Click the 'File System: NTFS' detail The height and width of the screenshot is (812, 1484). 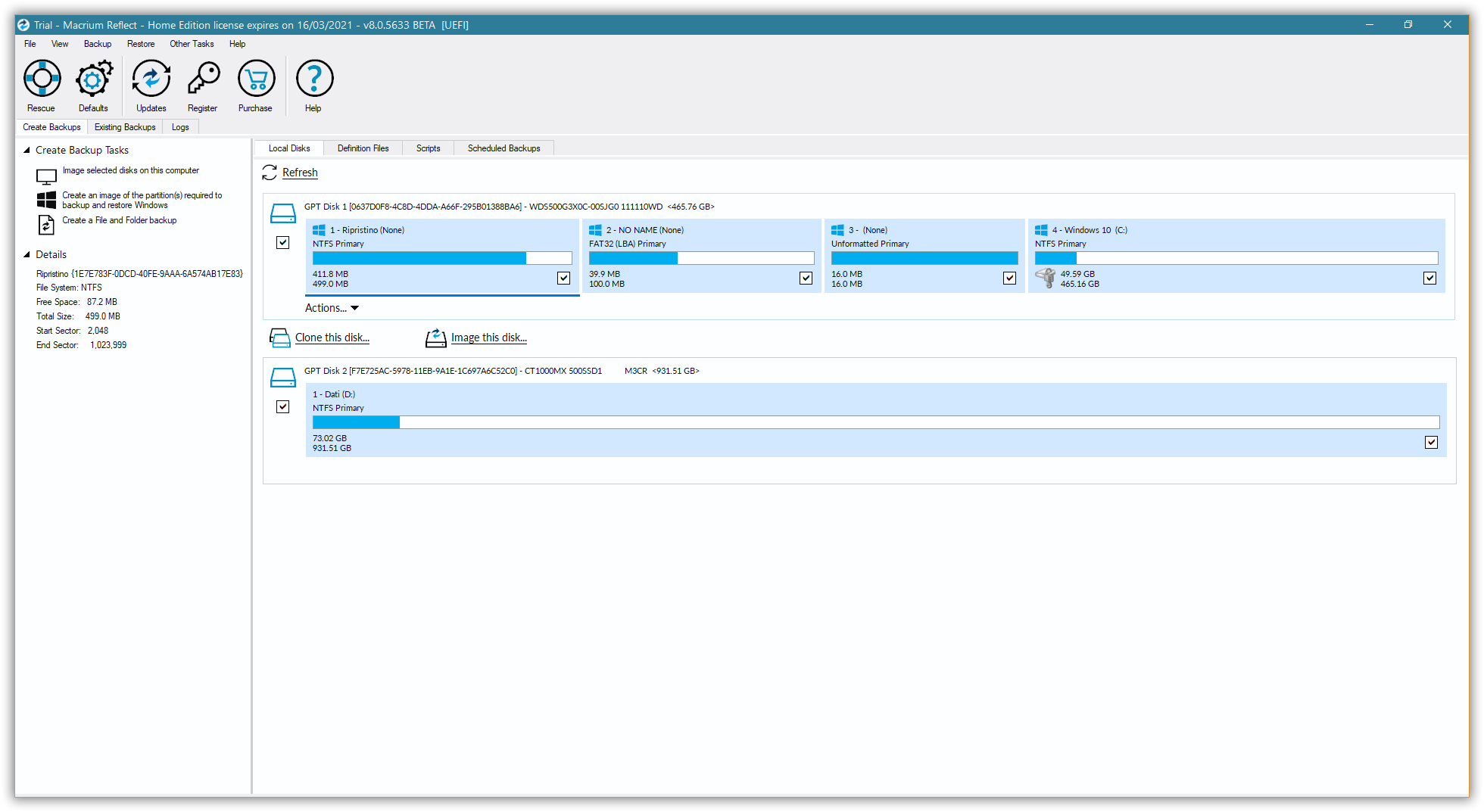tap(69, 288)
